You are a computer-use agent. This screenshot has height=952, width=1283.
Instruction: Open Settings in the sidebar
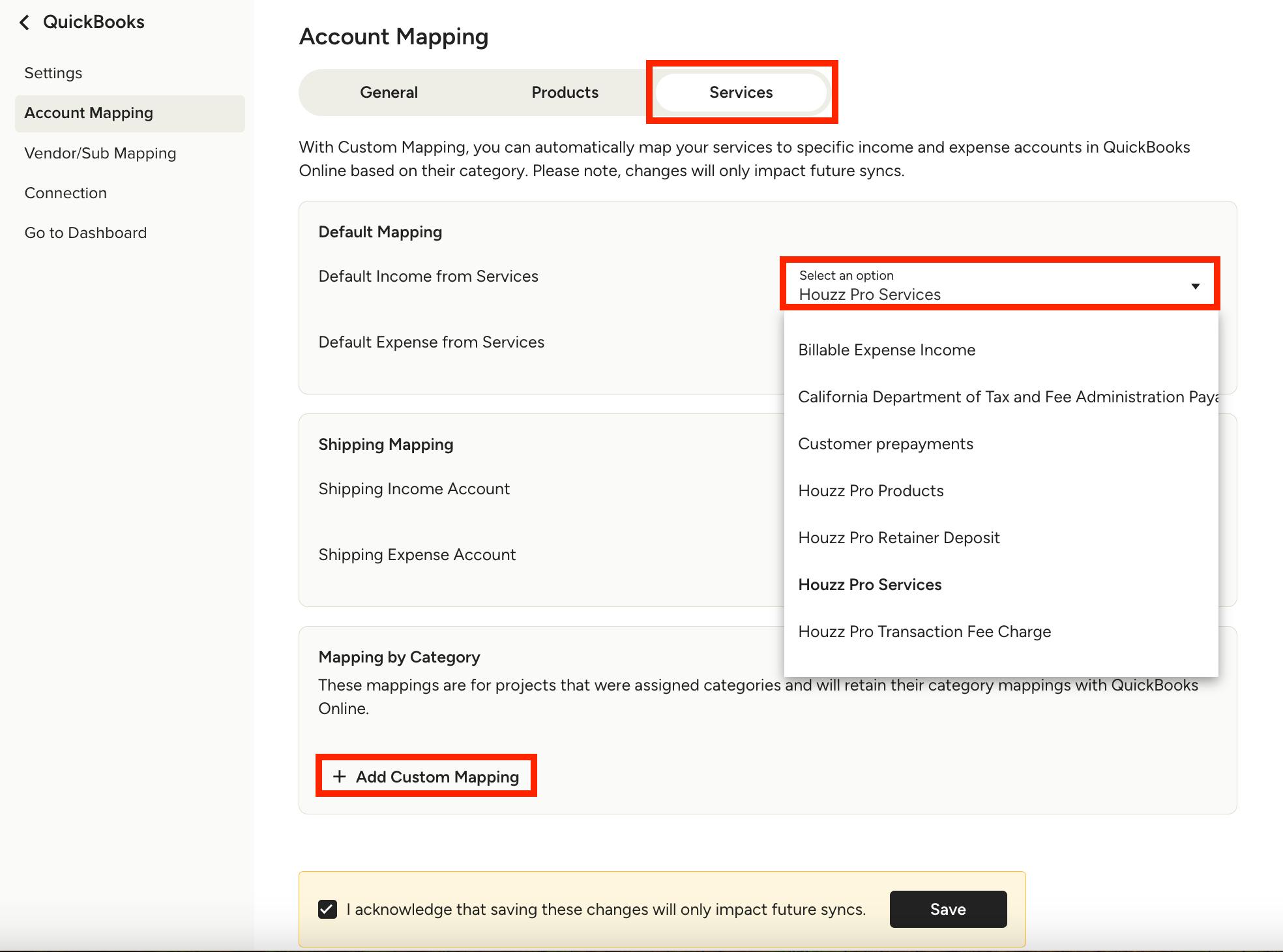53,73
